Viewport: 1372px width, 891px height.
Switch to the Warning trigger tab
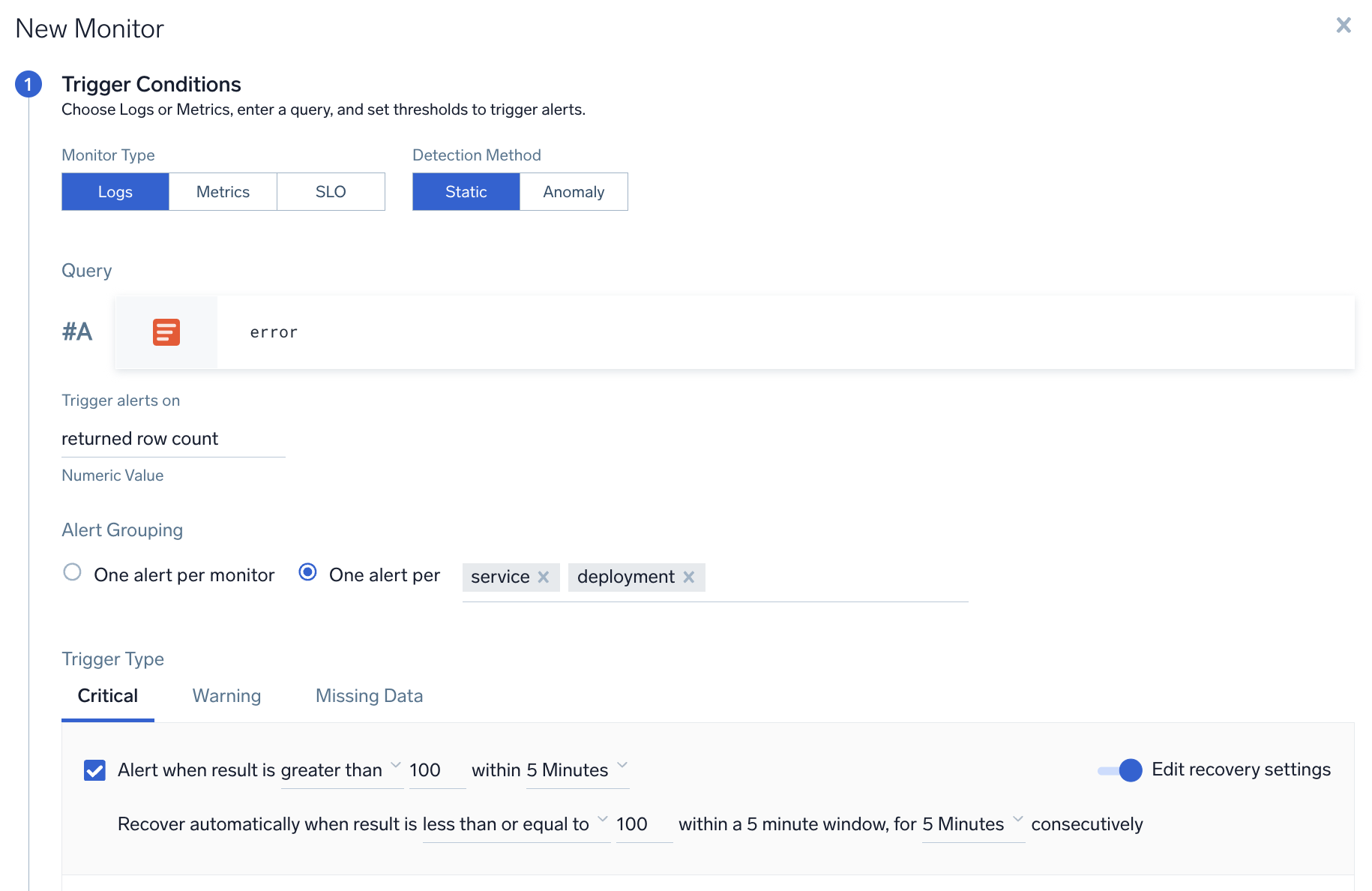(x=226, y=696)
